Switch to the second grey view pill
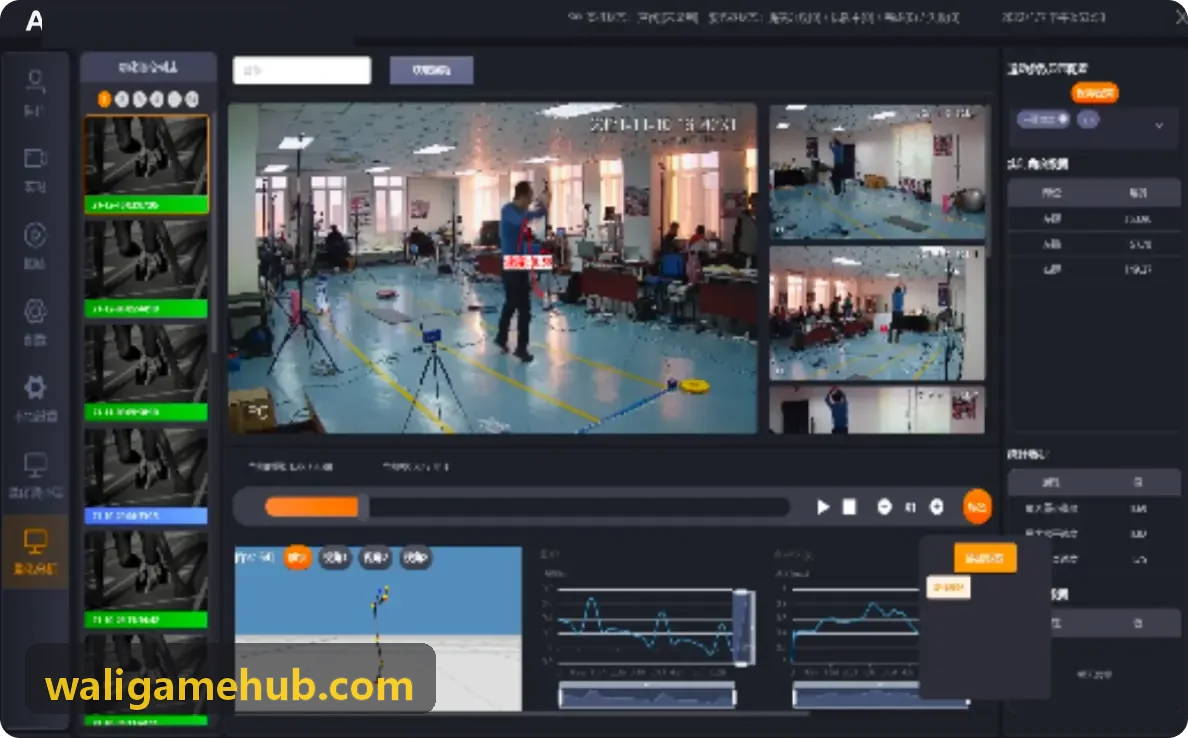This screenshot has width=1188, height=738. coord(375,558)
